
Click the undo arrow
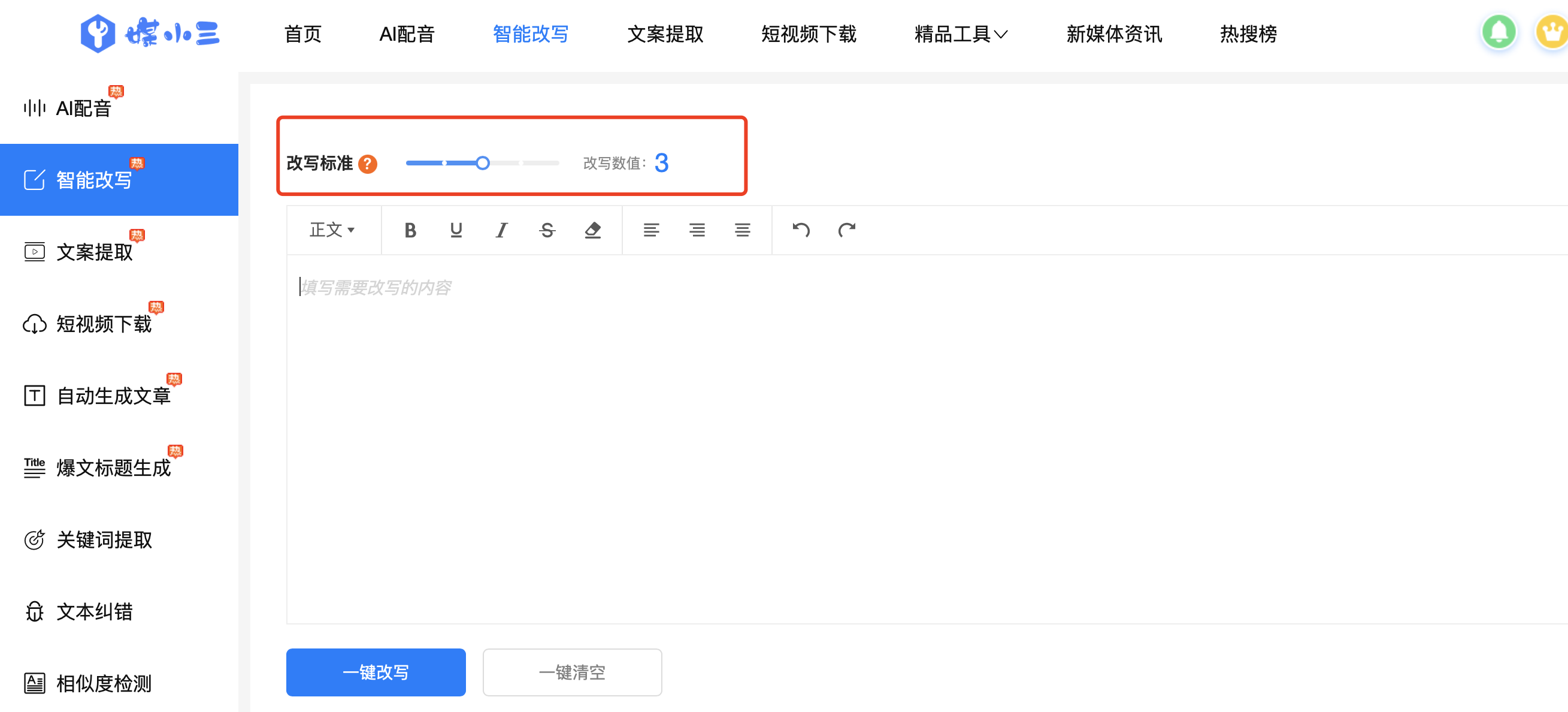(x=800, y=230)
